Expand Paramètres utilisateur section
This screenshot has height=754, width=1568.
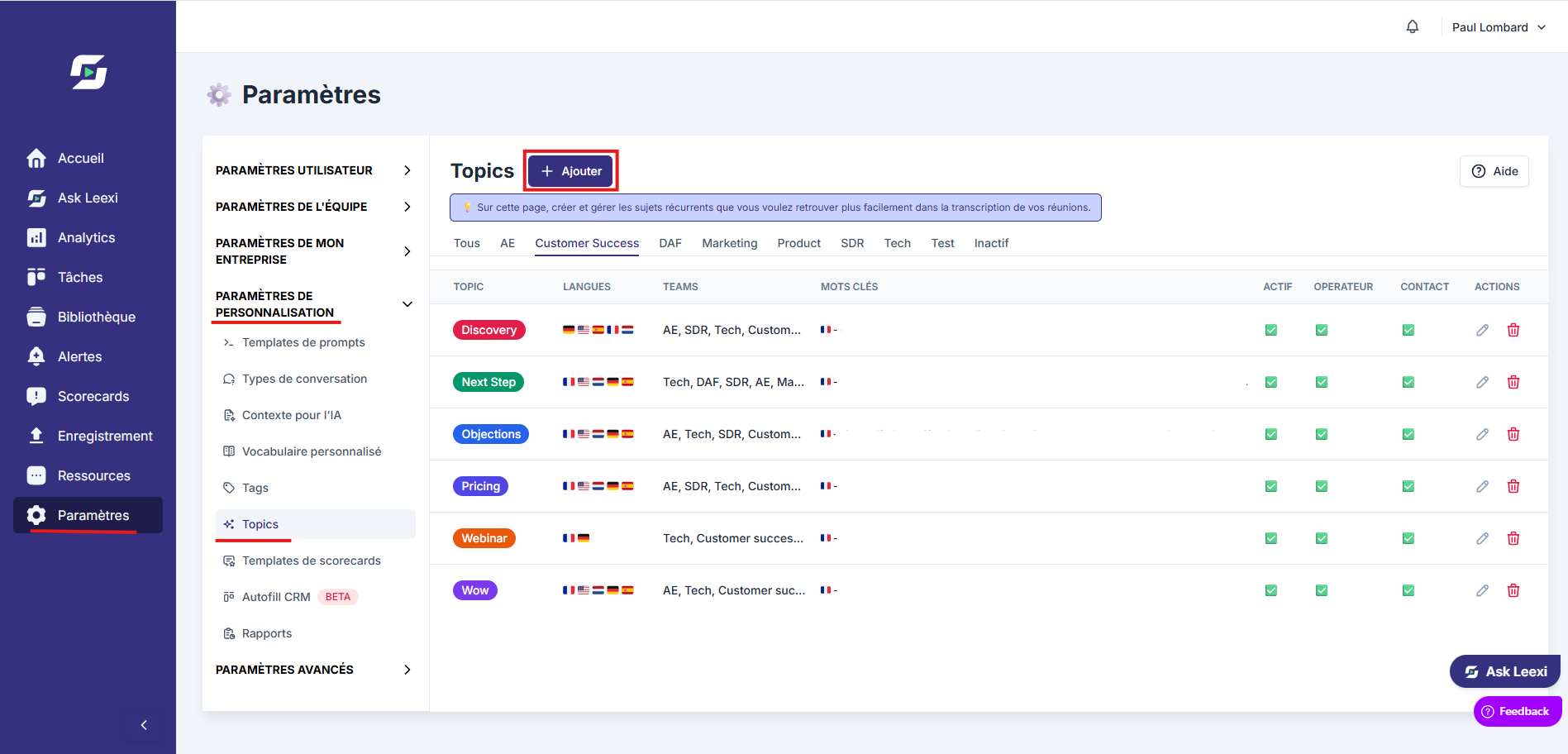(315, 170)
